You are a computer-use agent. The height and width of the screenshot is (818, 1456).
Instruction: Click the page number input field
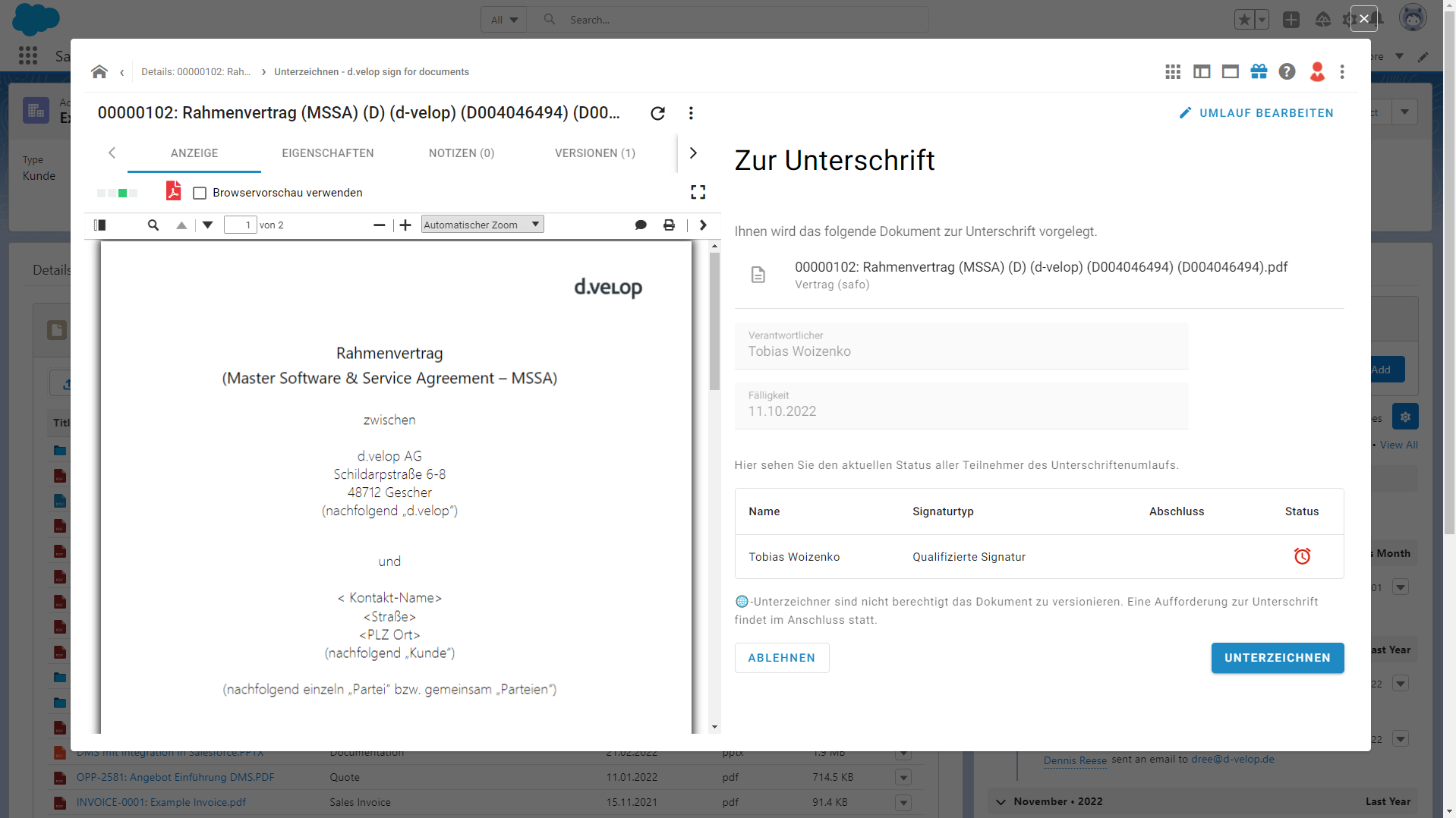(x=241, y=225)
